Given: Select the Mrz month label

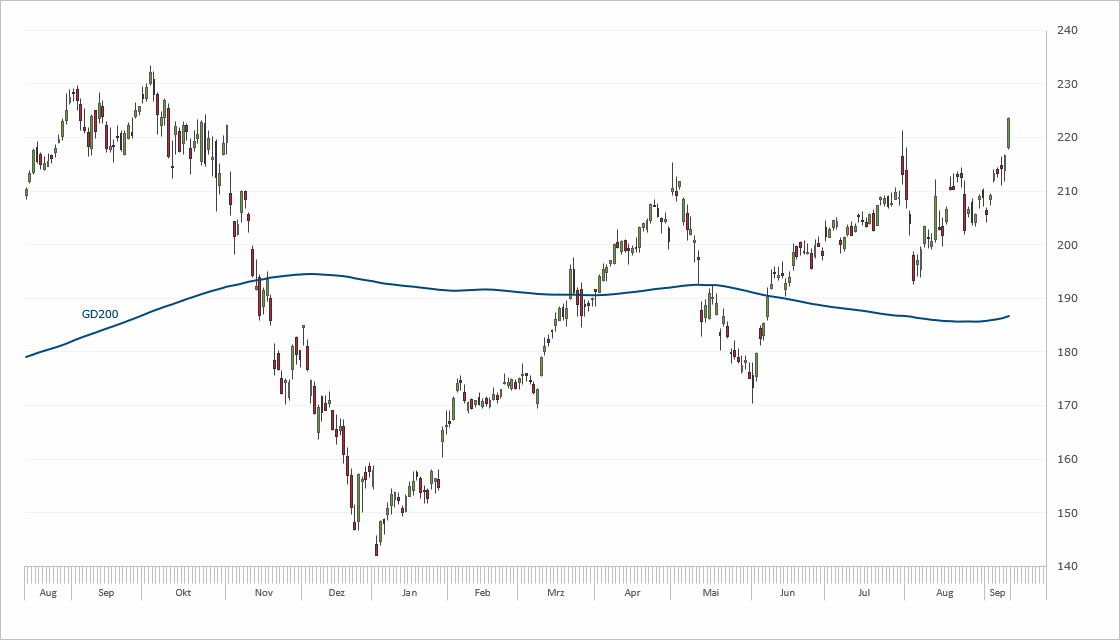Looking at the screenshot, I should [x=556, y=593].
